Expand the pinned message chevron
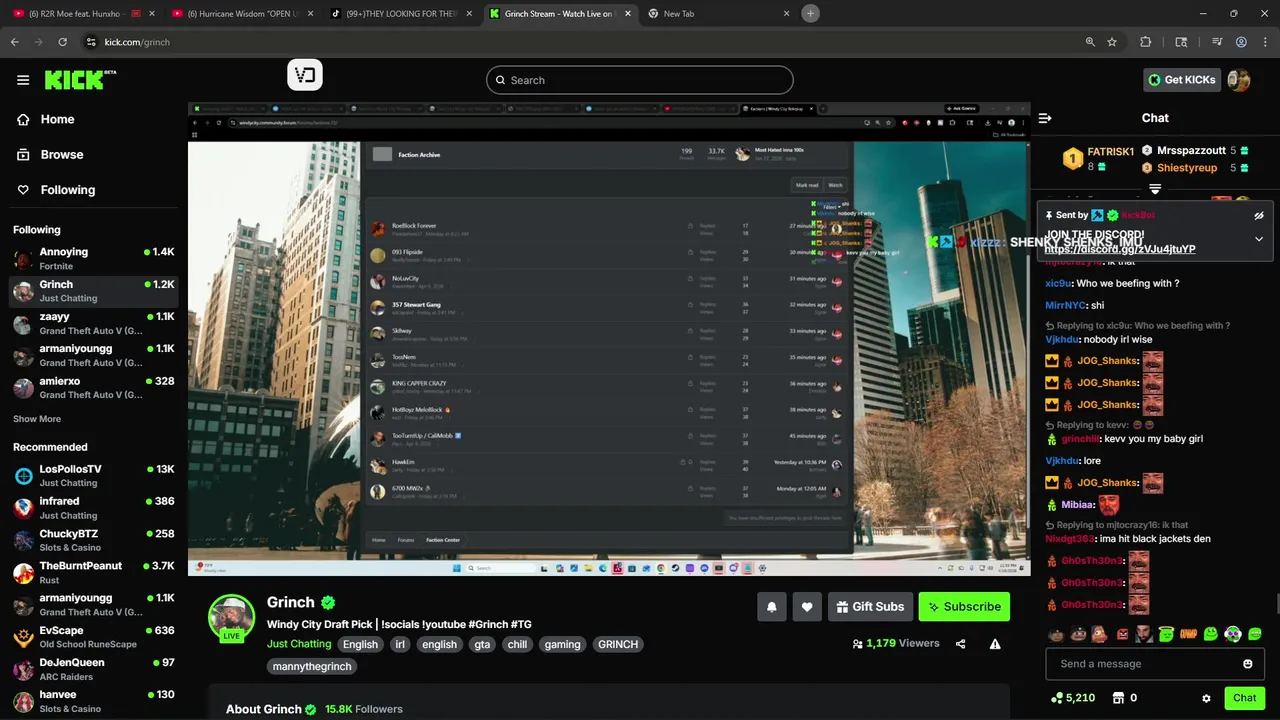Viewport: 1280px width, 720px height. (x=1259, y=239)
